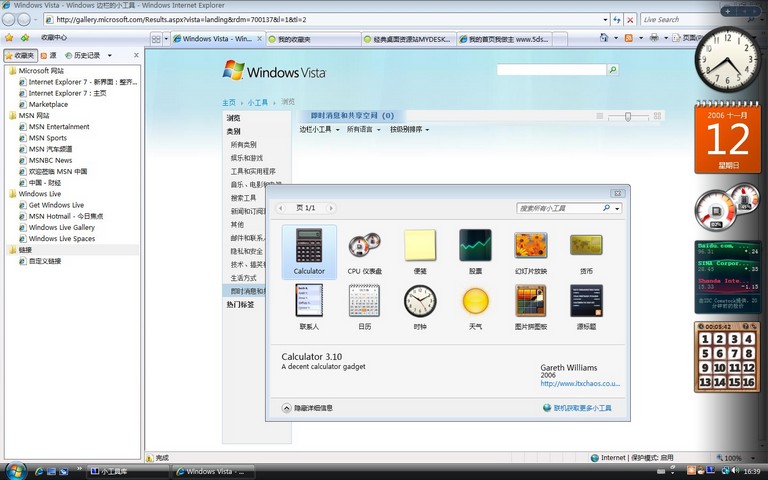Click the Start orb button
768x480 pixels.
coord(15,471)
